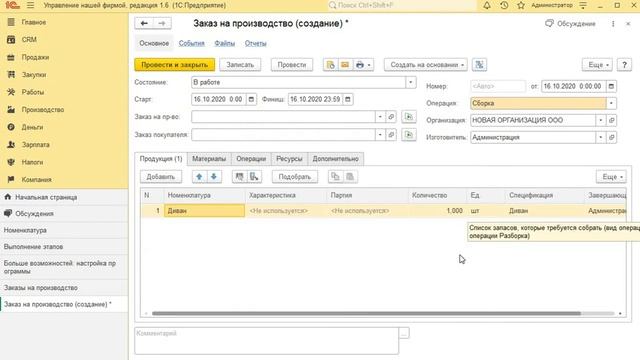Expand the Заказ покупателя dropdown
The image size is (640, 360).
[x=380, y=134]
